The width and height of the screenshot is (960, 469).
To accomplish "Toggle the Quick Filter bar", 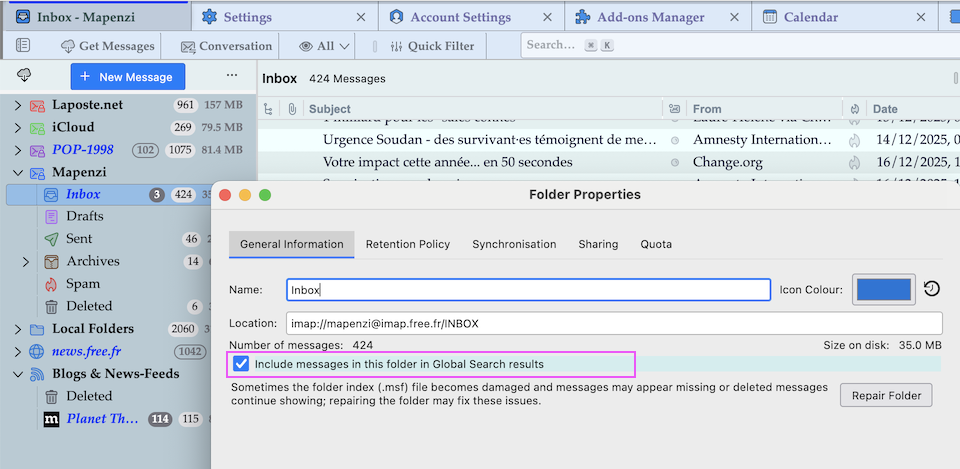I will pyautogui.click(x=430, y=46).
